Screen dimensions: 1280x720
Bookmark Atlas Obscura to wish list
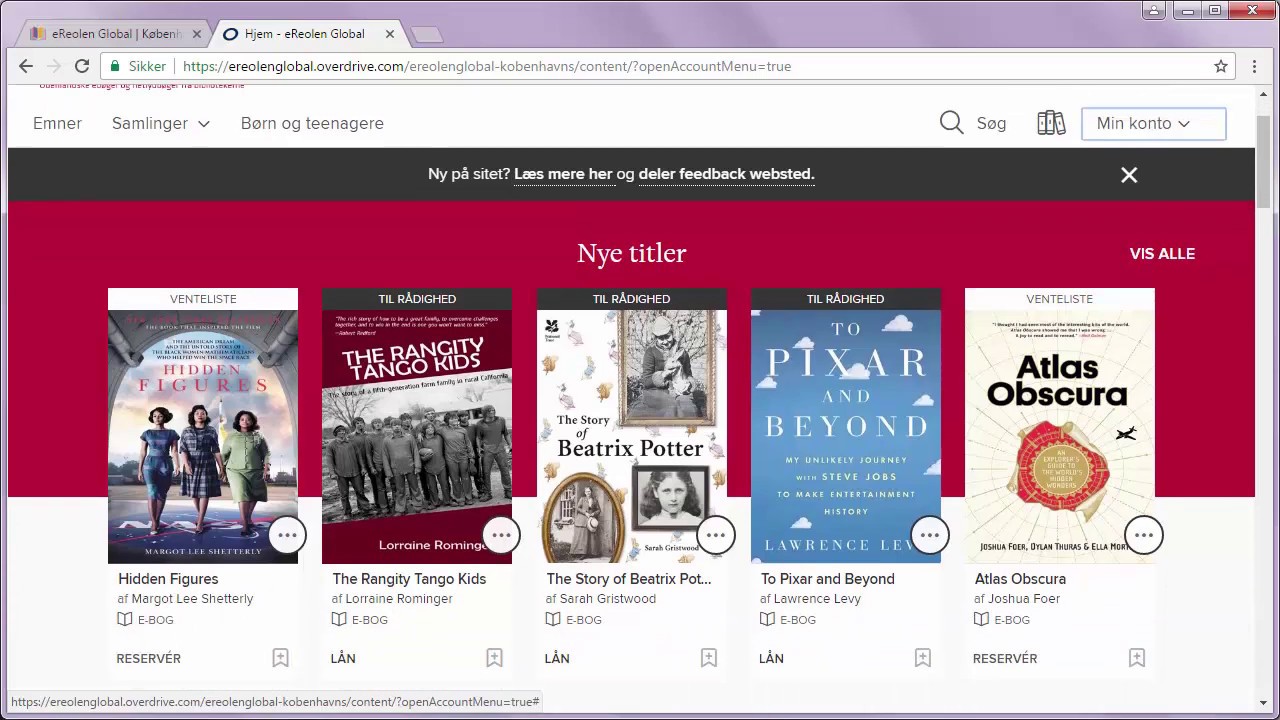(1136, 658)
